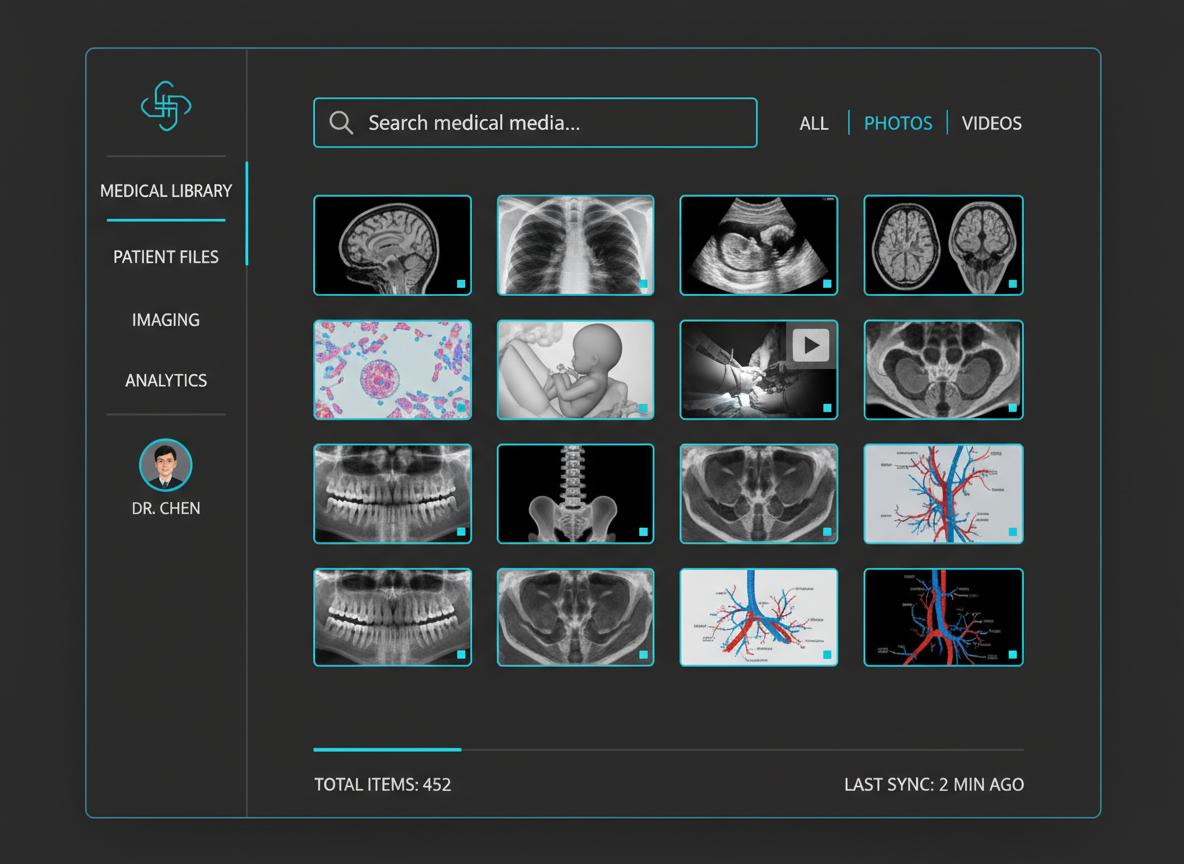Toggle selection square on fetal ultrasound thumbnail

click(x=827, y=284)
